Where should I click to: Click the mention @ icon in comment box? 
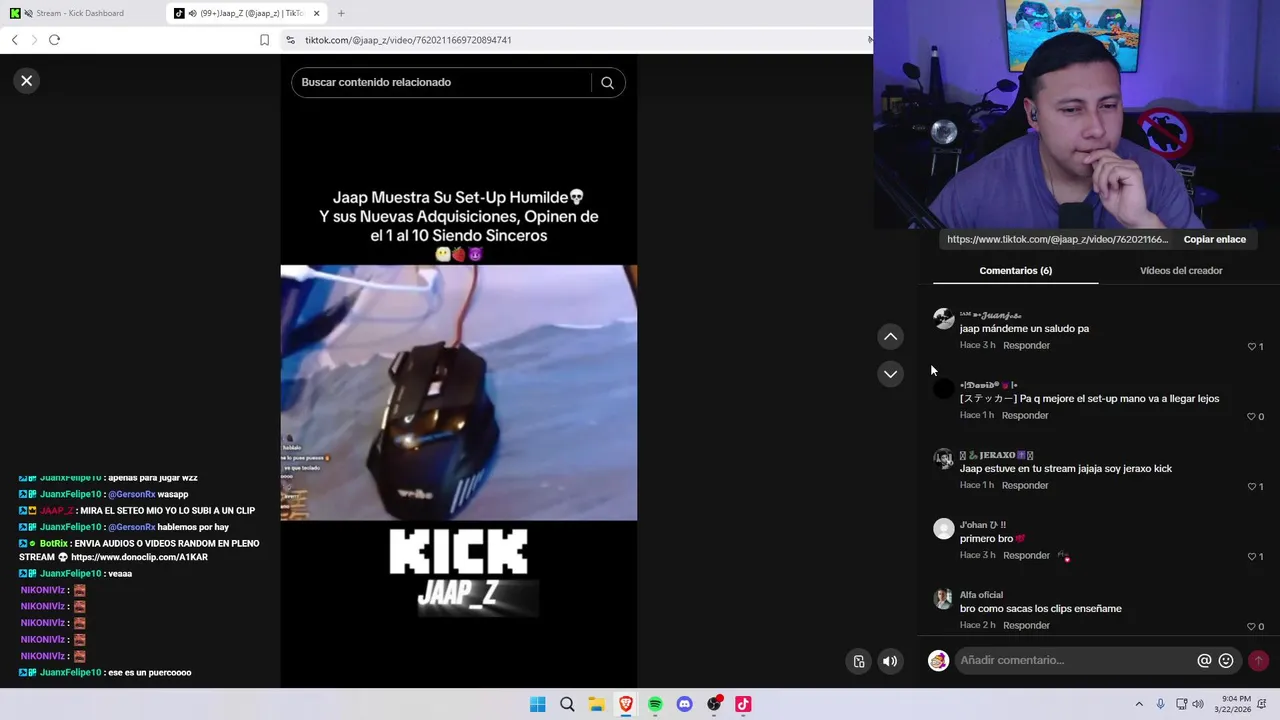point(1204,661)
